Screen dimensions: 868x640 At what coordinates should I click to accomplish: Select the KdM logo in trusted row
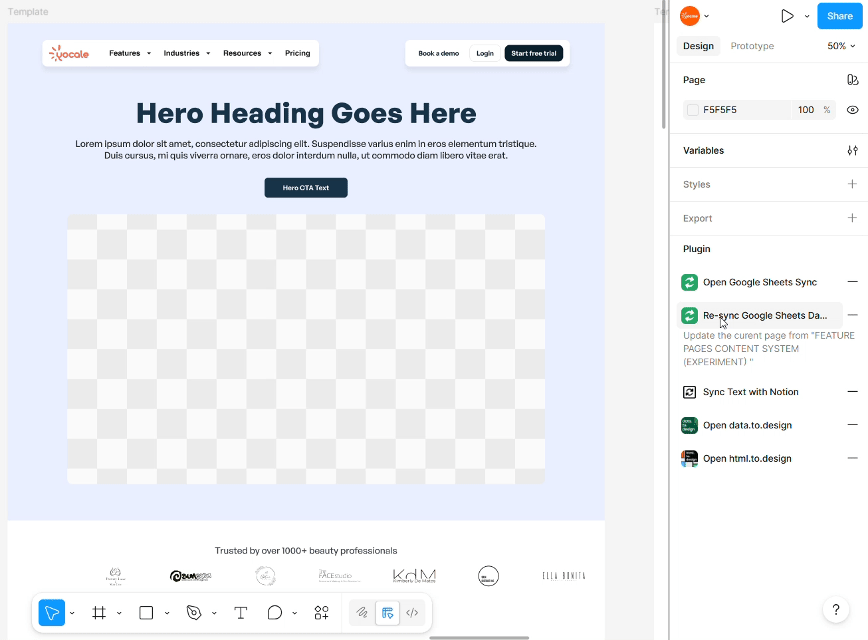[x=414, y=576]
